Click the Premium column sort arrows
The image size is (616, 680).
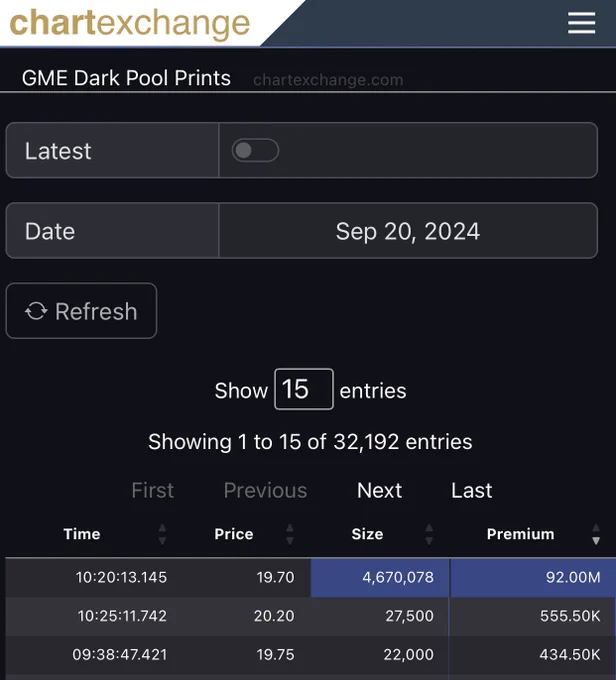click(596, 534)
